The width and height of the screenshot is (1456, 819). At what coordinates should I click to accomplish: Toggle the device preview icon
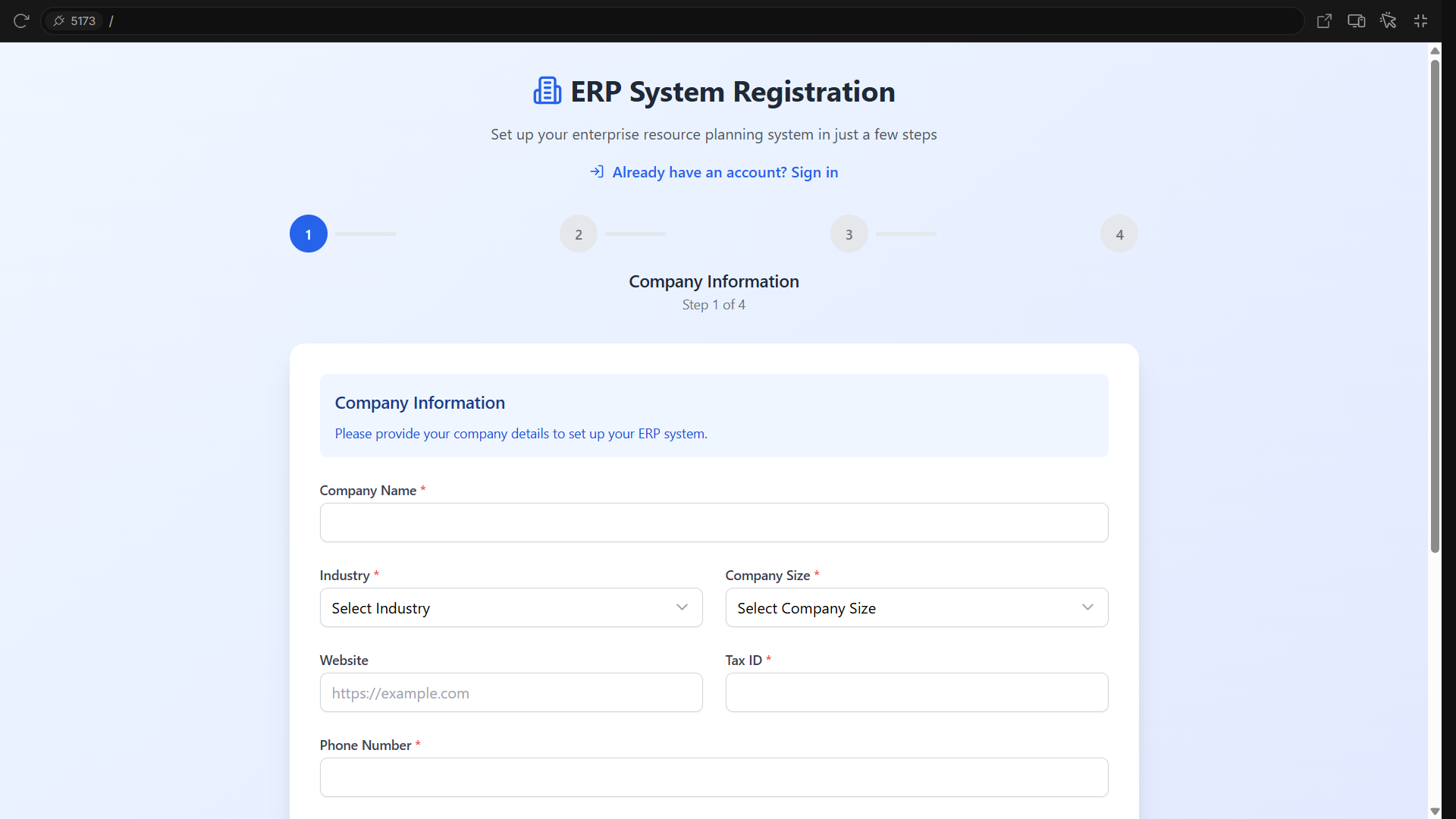tap(1357, 21)
